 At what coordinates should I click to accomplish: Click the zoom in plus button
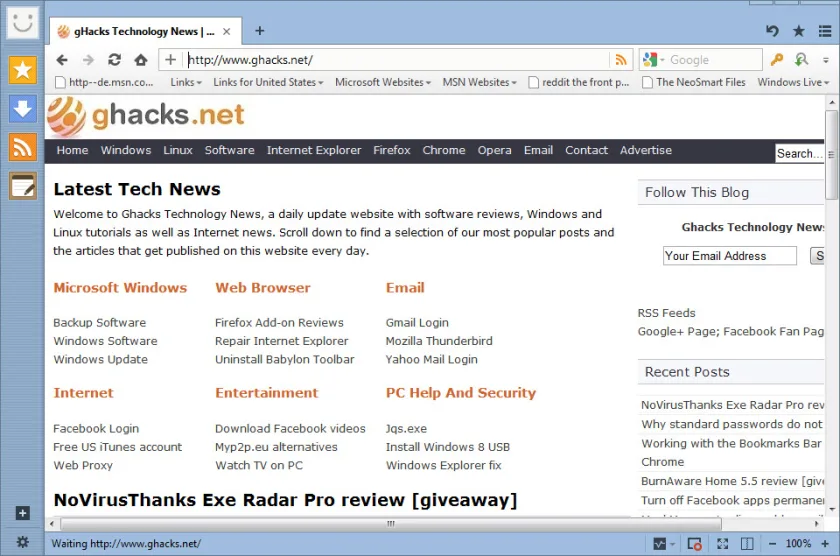click(825, 544)
